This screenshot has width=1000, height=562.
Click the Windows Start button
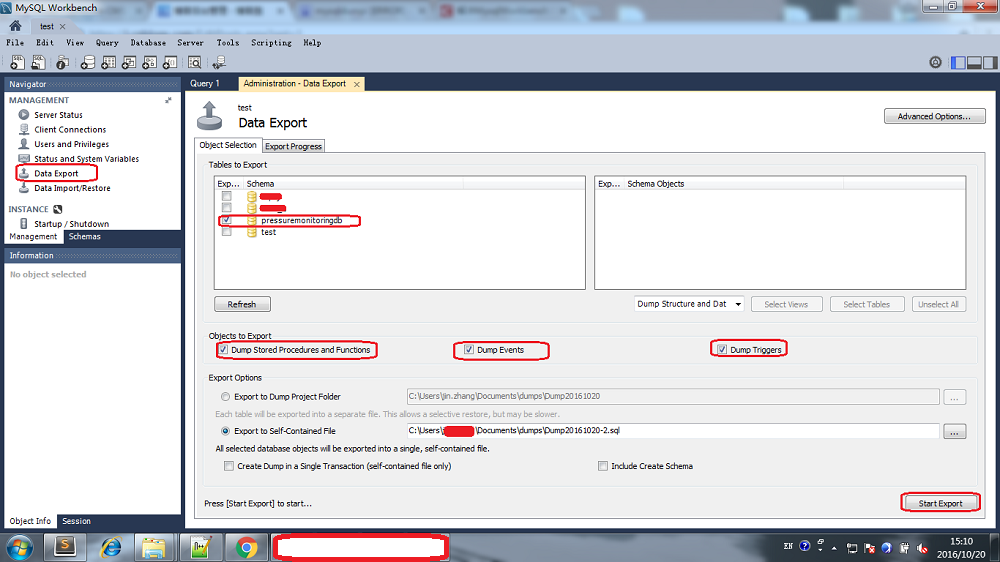19,548
